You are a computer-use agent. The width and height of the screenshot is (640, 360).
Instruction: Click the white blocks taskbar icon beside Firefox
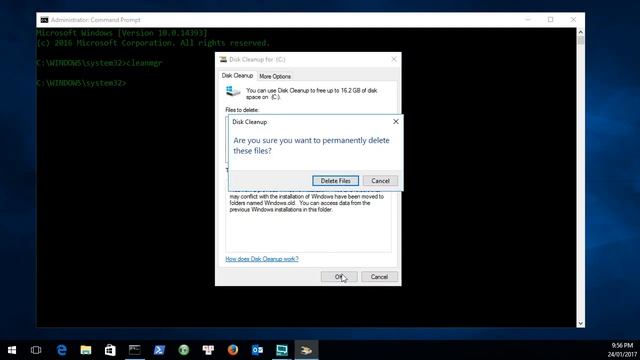point(208,350)
